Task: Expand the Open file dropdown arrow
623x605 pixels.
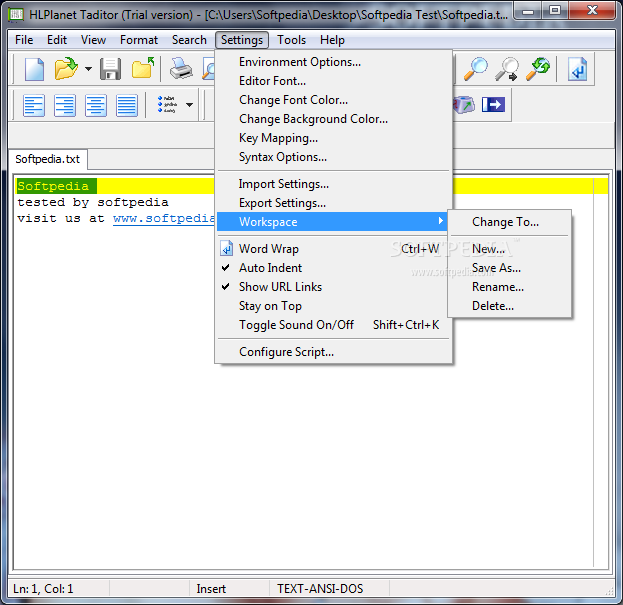Action: point(88,69)
